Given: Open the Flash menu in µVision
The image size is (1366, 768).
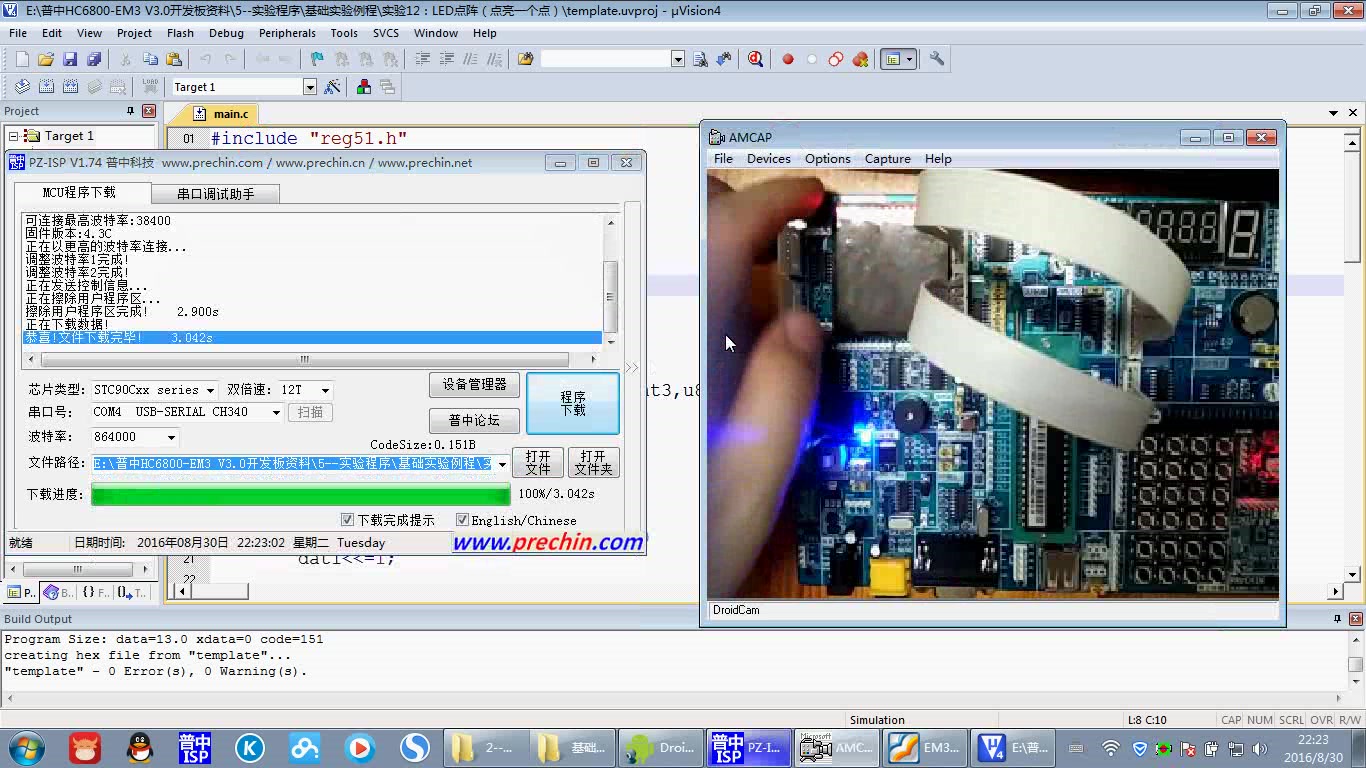Looking at the screenshot, I should [180, 33].
